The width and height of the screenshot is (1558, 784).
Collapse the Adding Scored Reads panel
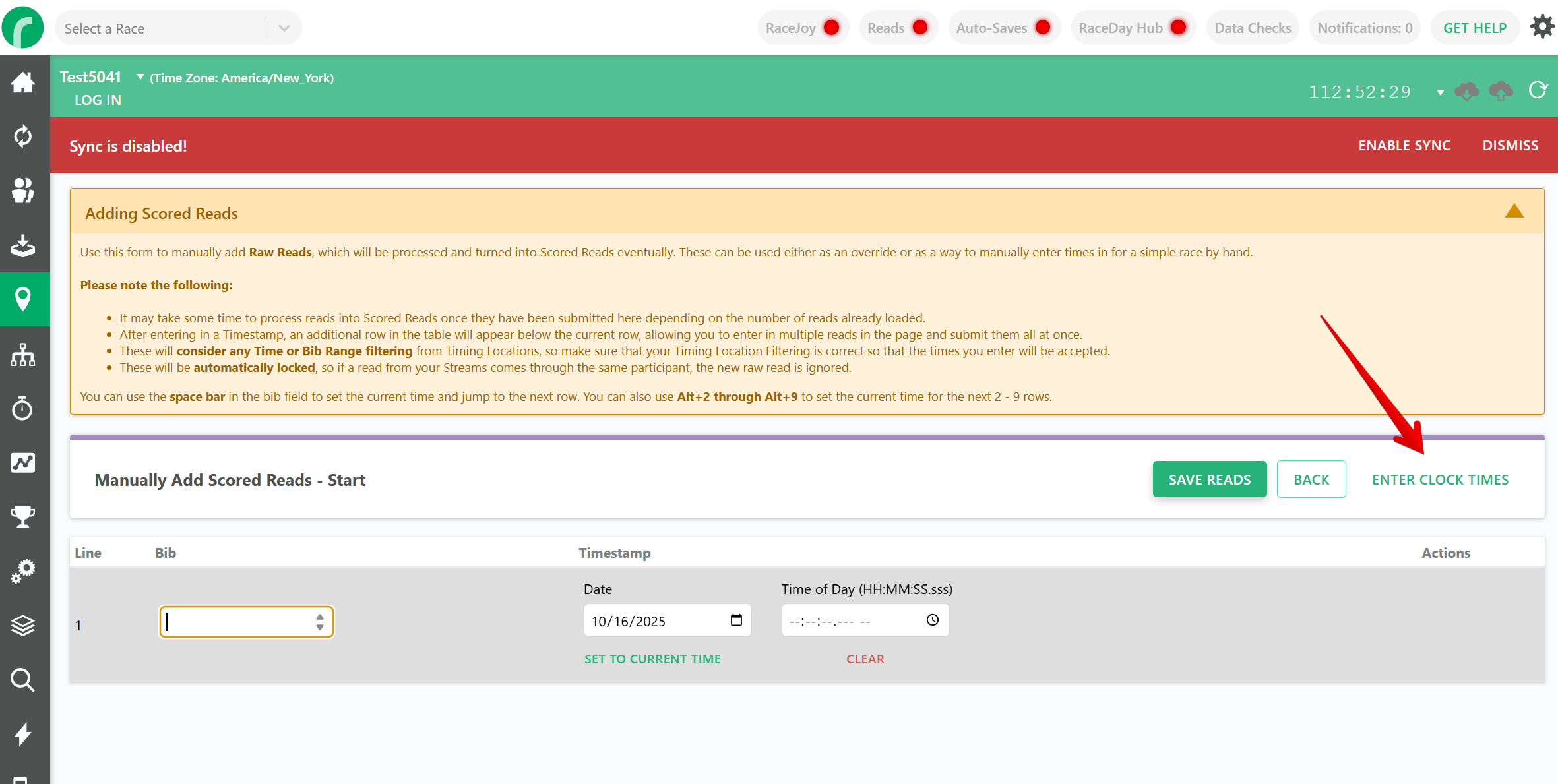coord(1514,212)
